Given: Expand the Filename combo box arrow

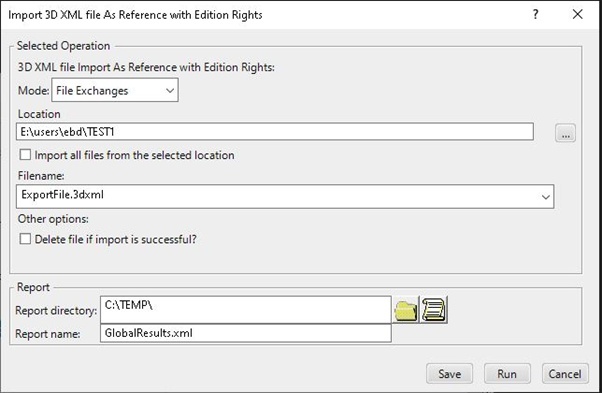Looking at the screenshot, I should tap(545, 197).
